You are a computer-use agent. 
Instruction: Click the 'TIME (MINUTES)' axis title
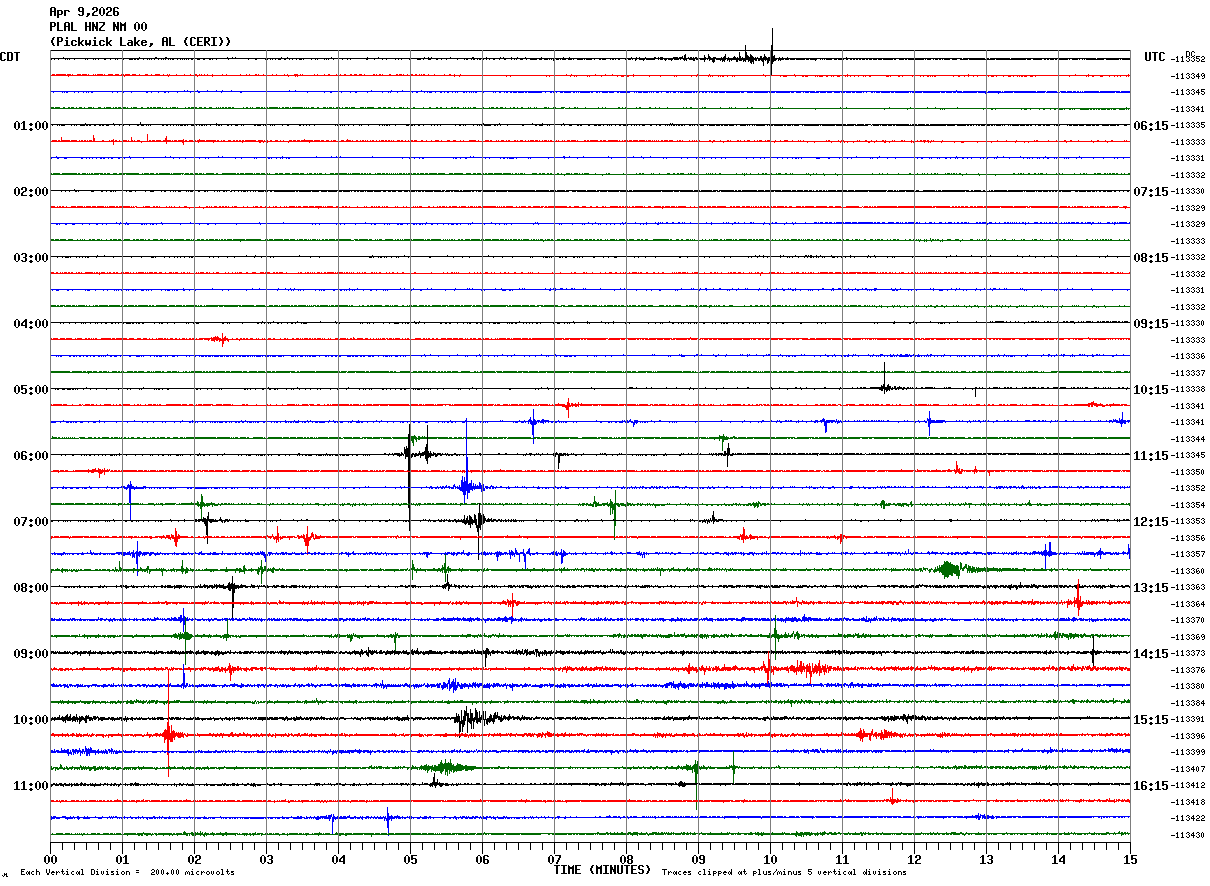click(x=602, y=870)
